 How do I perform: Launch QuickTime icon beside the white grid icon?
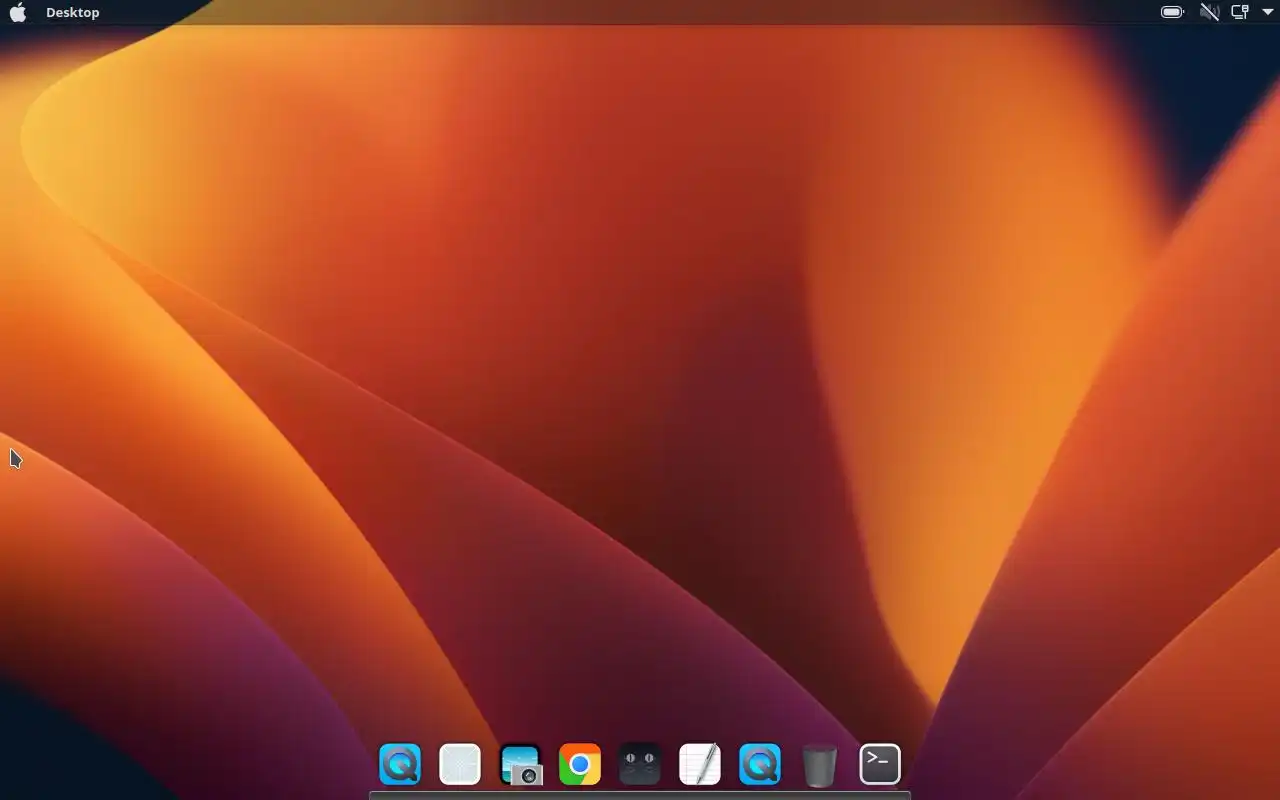click(x=400, y=765)
